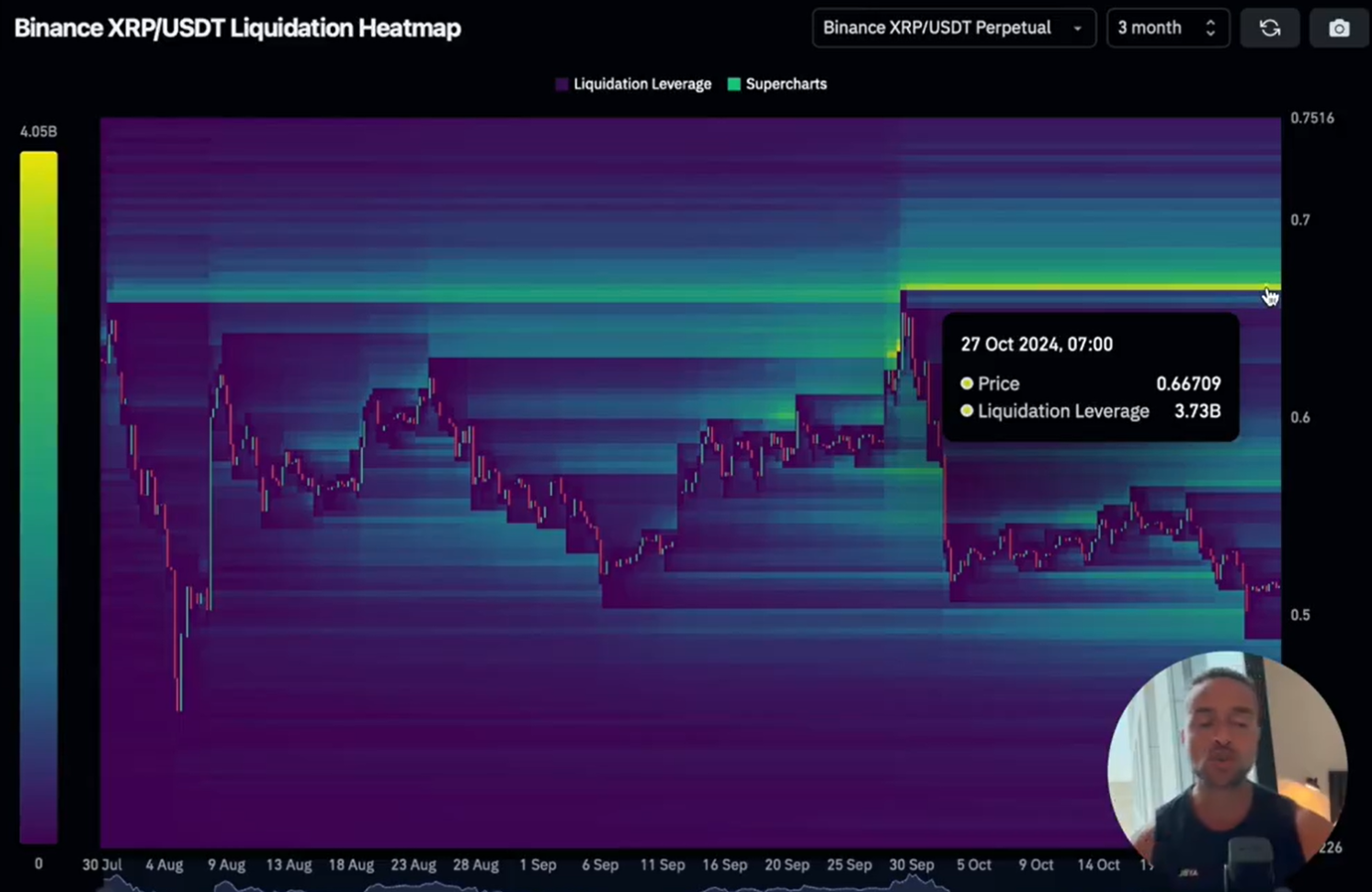Image resolution: width=1372 pixels, height=892 pixels.
Task: Click the 23 Aug date axis label
Action: [414, 864]
